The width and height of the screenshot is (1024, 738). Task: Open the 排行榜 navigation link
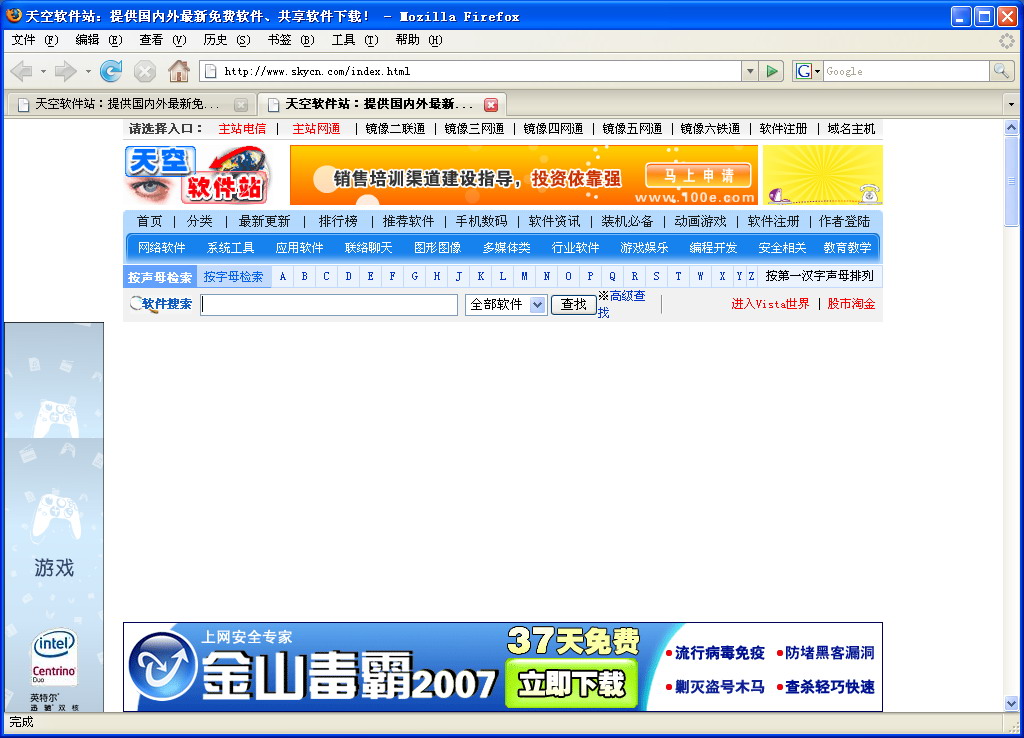338,221
